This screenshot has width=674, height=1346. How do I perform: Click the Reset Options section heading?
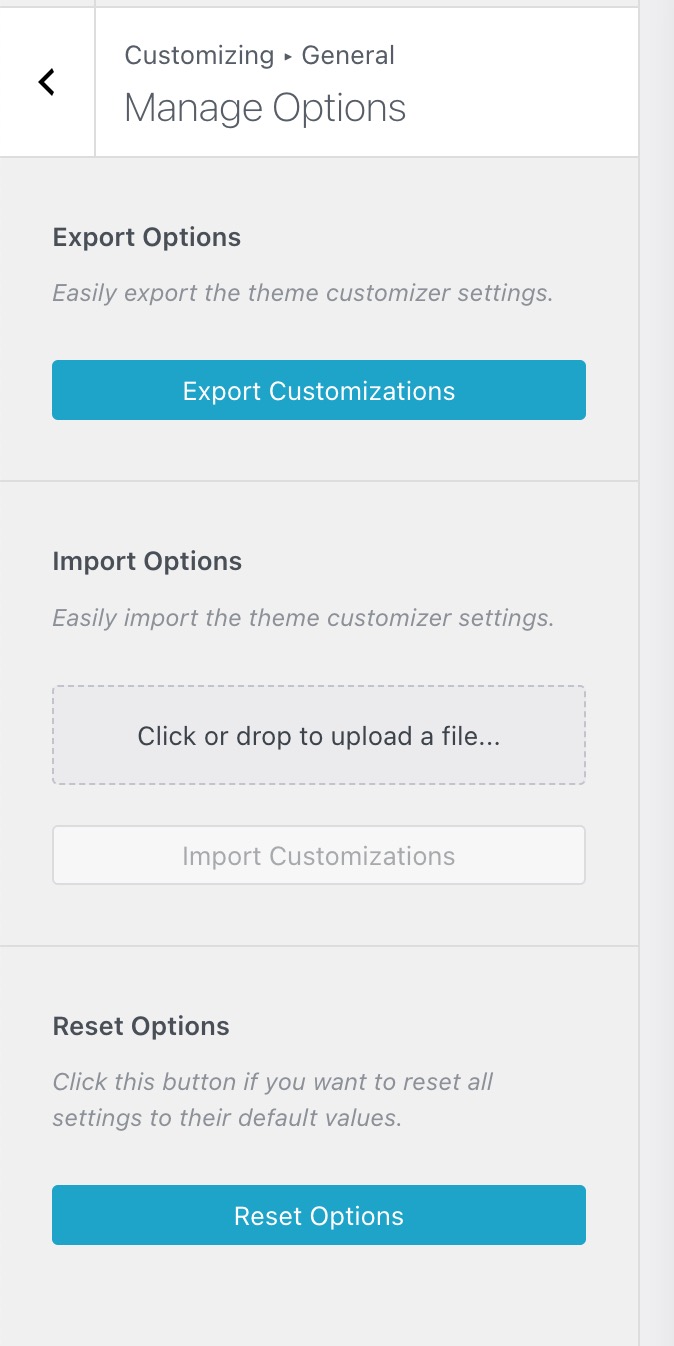click(141, 1027)
